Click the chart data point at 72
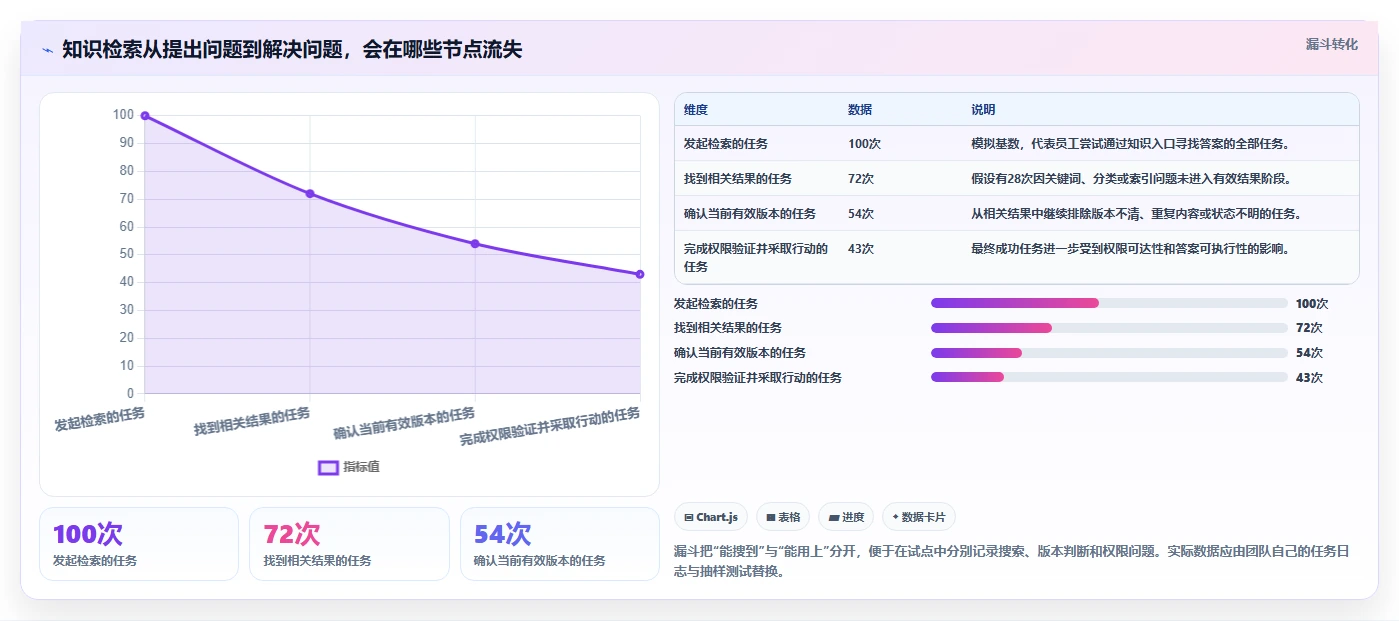This screenshot has width=1399, height=621. click(310, 194)
